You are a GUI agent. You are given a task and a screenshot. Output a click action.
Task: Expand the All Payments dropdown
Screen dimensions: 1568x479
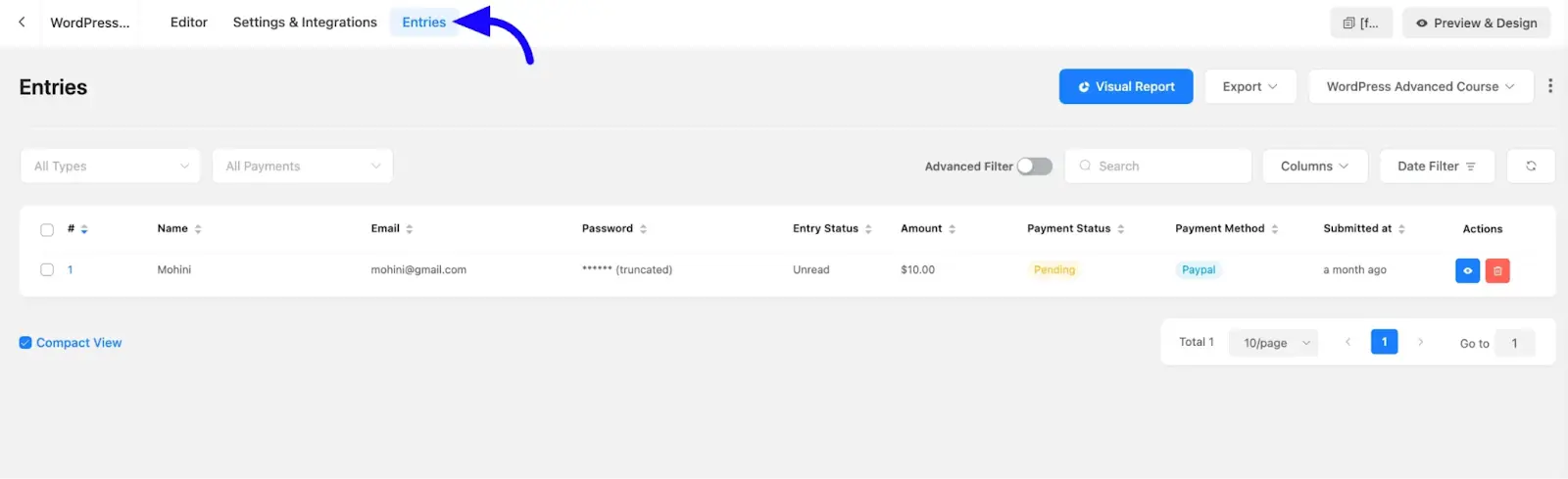[x=302, y=167]
